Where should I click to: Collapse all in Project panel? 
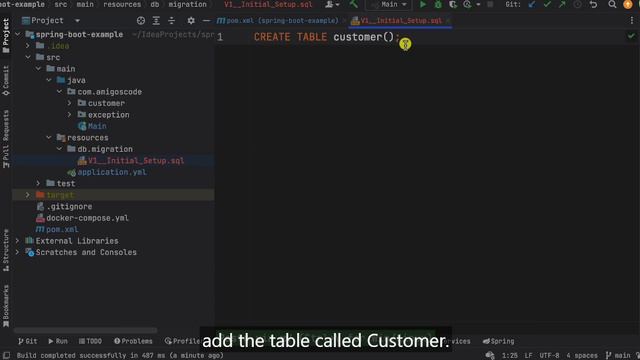tap(171, 20)
